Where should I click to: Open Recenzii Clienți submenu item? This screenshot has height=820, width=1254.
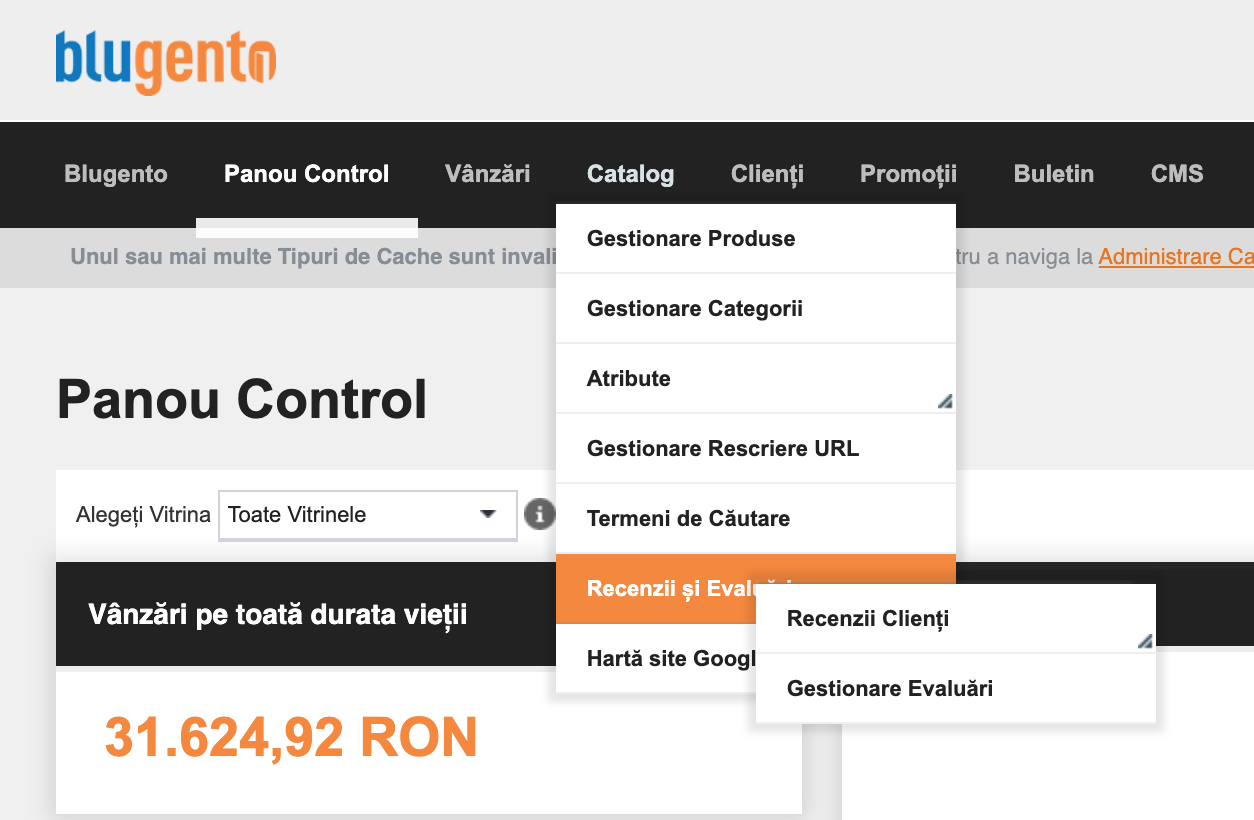tap(956, 618)
